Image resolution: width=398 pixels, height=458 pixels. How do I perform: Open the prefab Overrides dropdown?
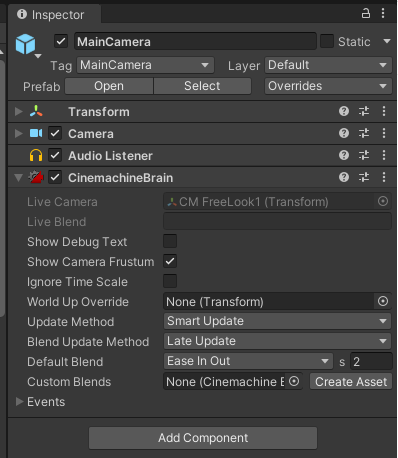(328, 86)
